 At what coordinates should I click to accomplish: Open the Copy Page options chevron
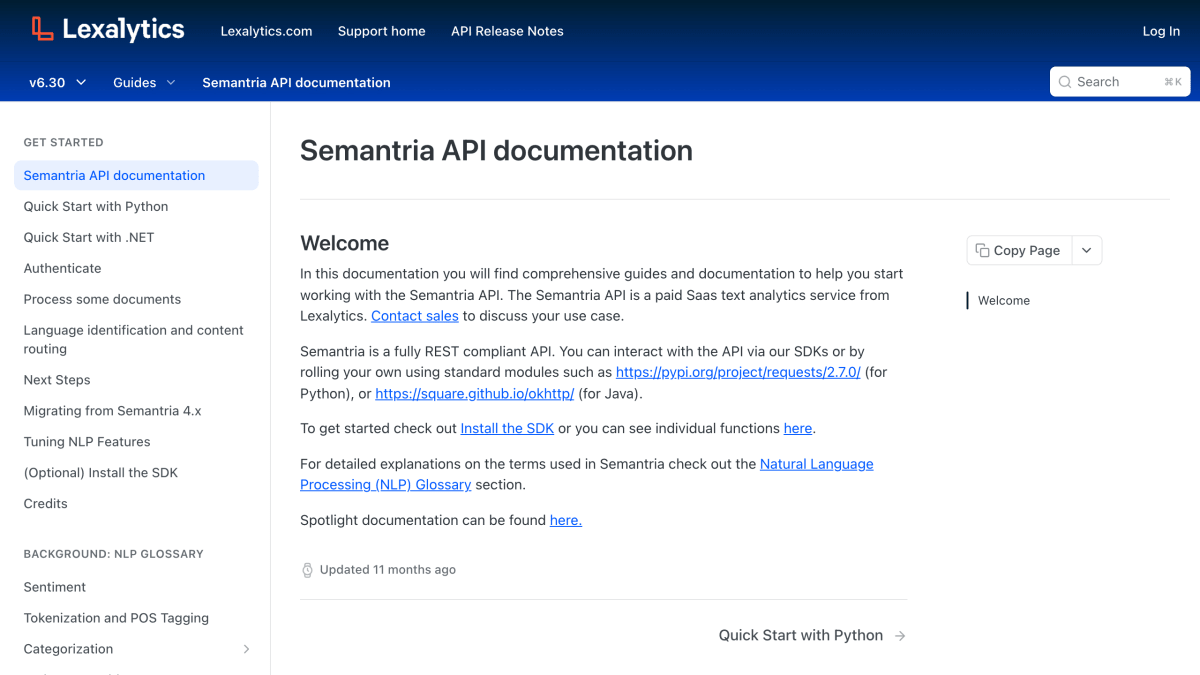pos(1086,250)
